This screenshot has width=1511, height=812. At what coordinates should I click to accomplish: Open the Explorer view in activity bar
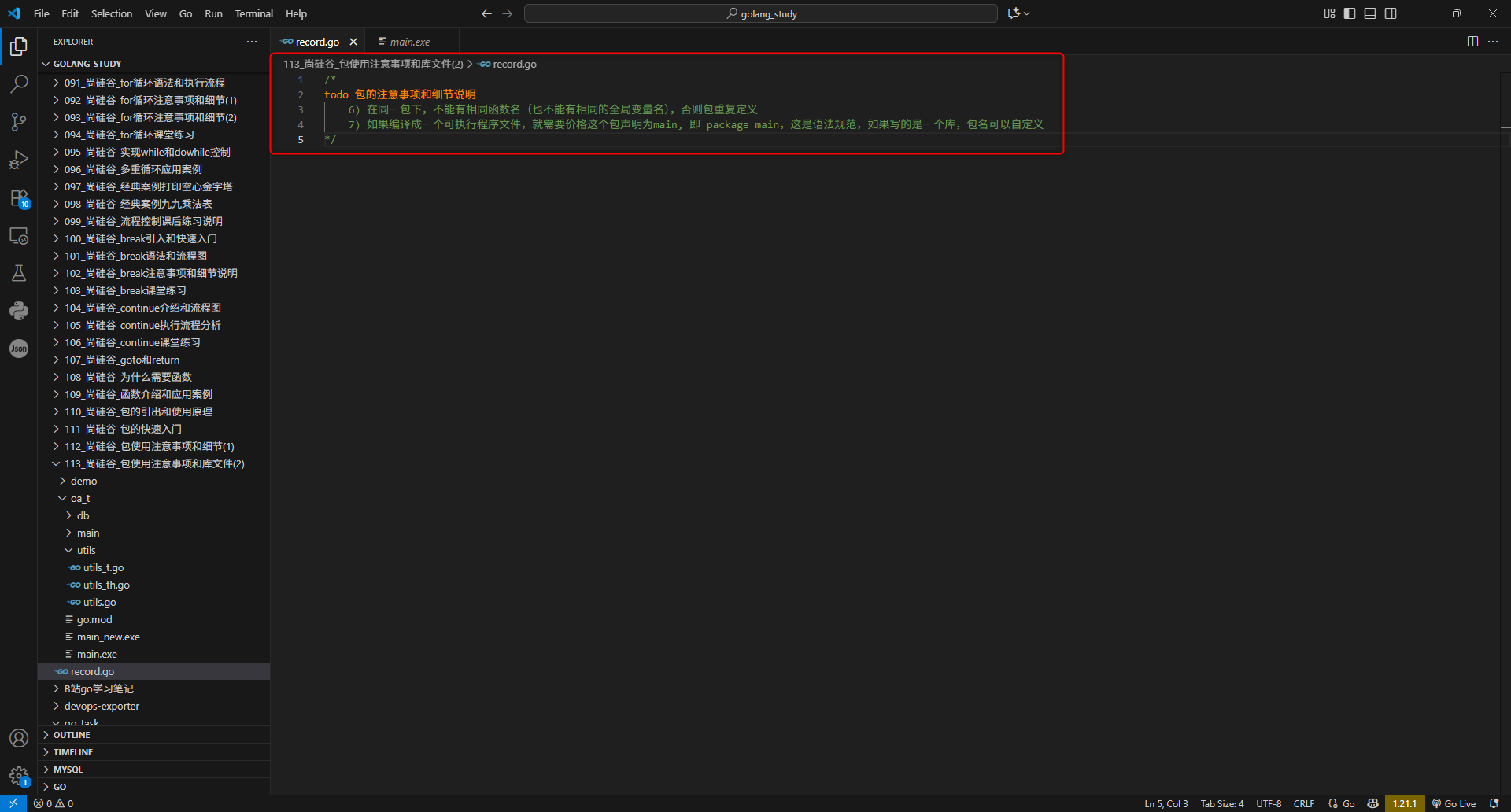coord(19,46)
